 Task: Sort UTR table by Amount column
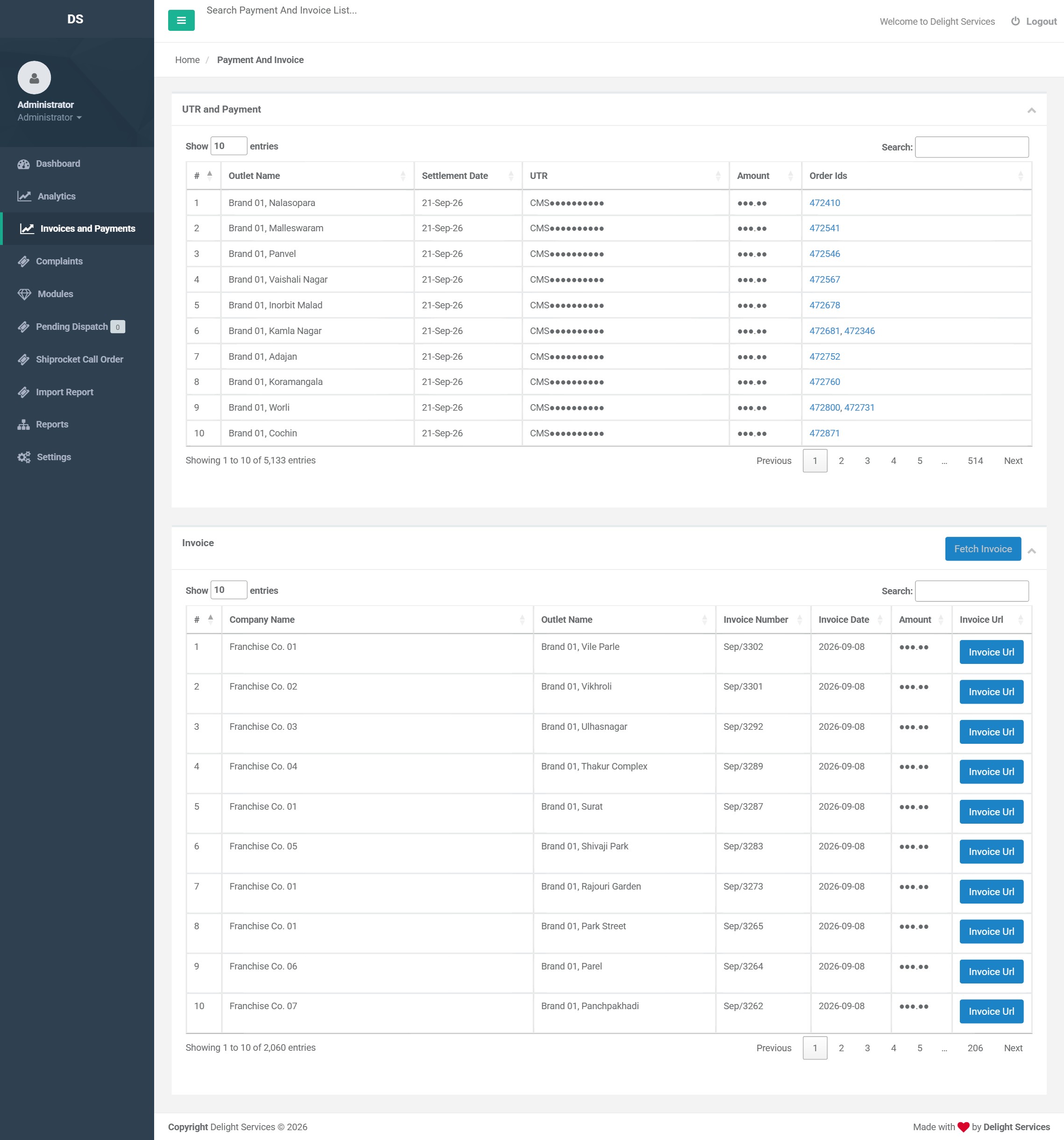pos(766,176)
